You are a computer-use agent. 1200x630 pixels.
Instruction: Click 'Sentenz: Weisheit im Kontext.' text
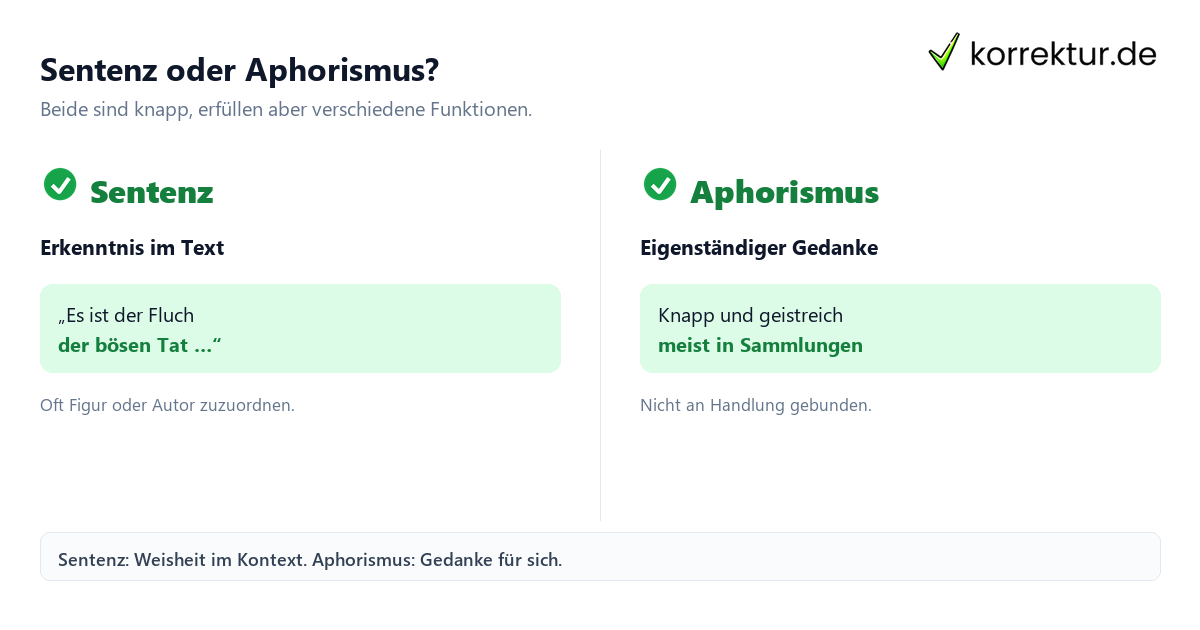(182, 559)
